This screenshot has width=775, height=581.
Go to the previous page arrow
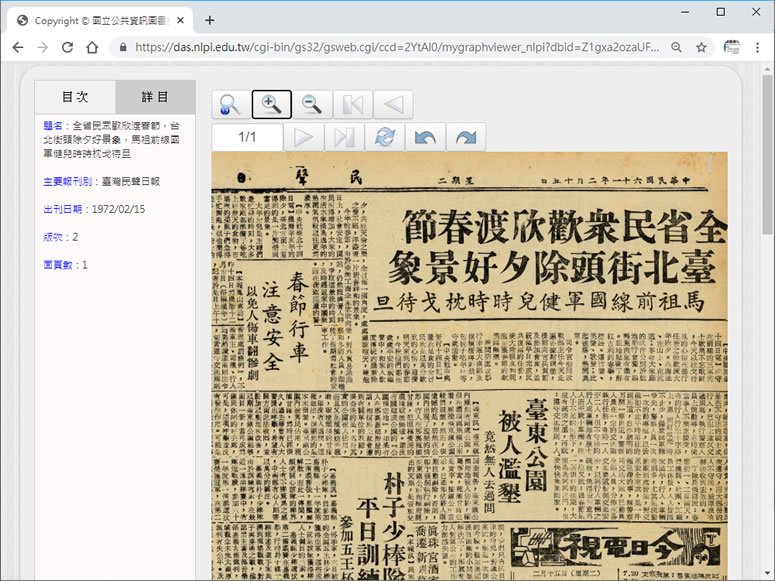click(392, 104)
